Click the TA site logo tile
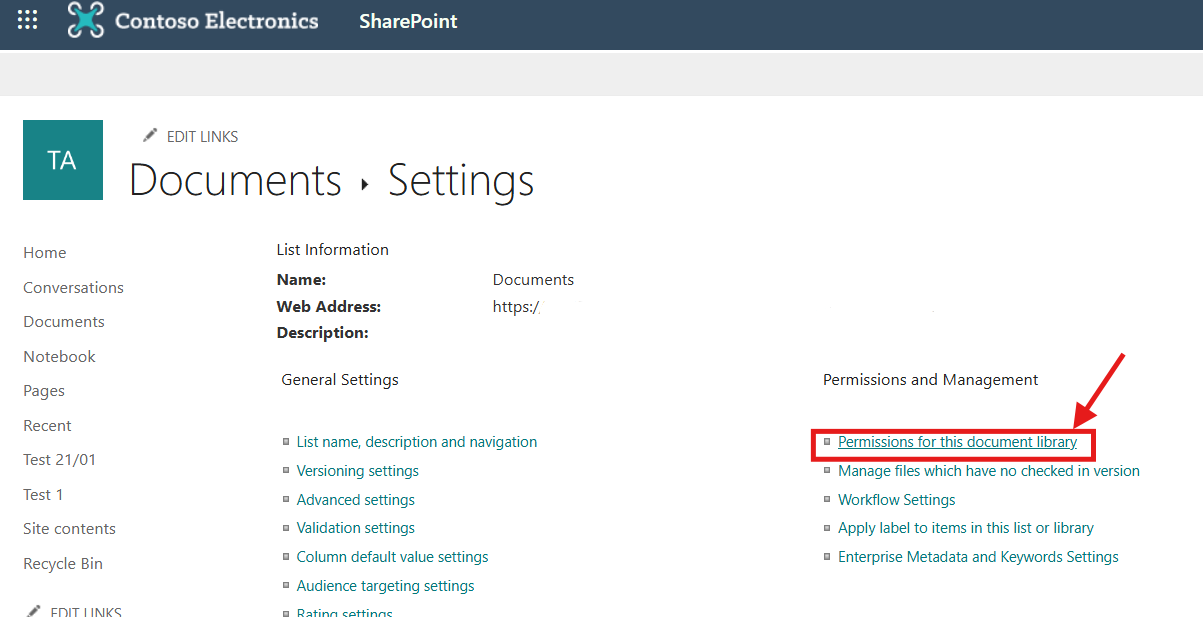 [x=63, y=160]
